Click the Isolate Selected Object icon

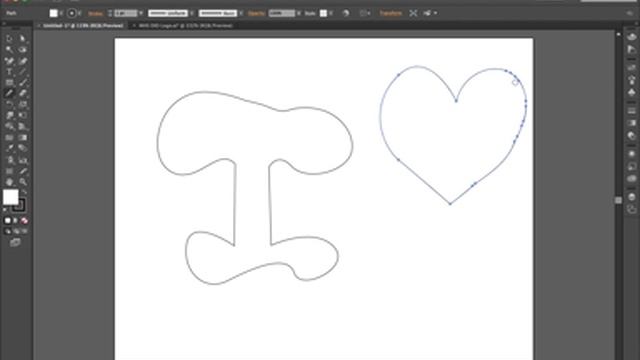[413, 13]
